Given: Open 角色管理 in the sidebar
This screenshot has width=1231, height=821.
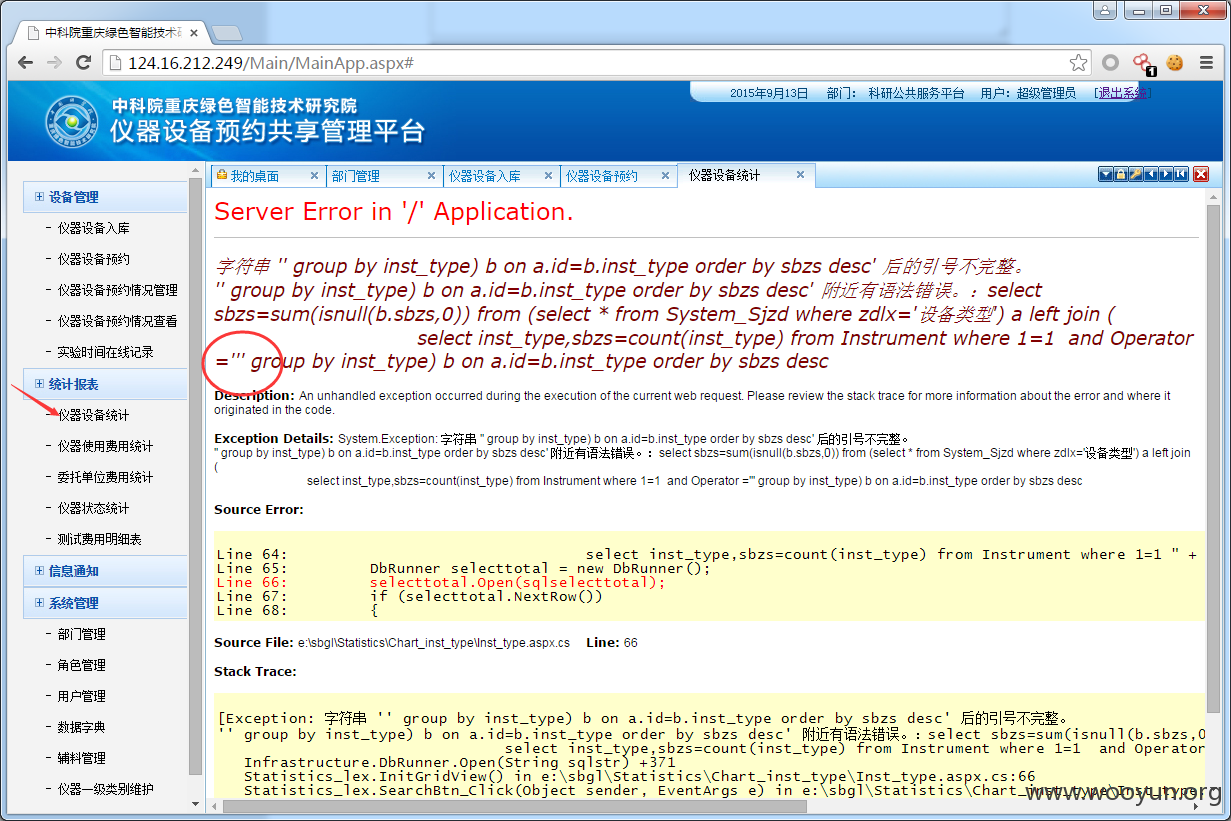Looking at the screenshot, I should (x=82, y=665).
